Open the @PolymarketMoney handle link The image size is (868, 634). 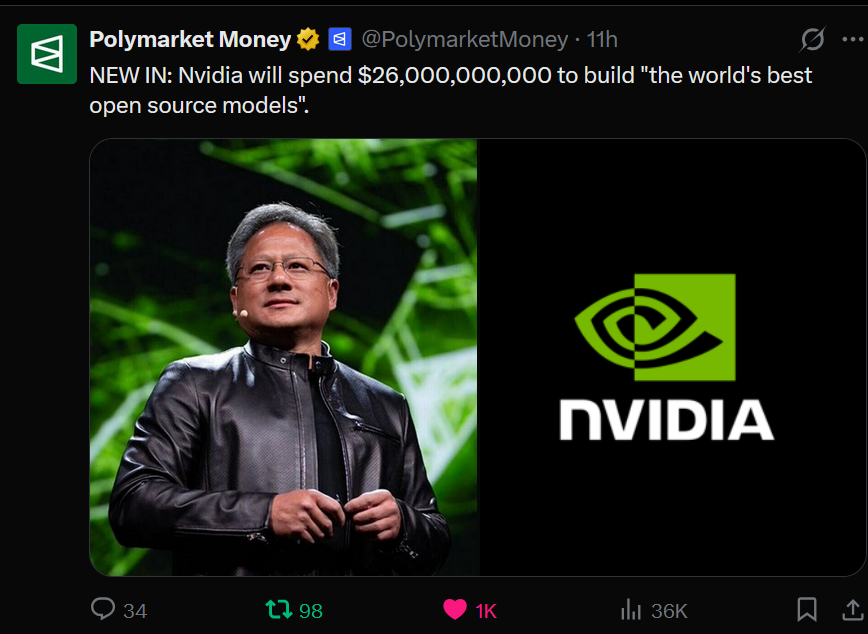(x=464, y=40)
